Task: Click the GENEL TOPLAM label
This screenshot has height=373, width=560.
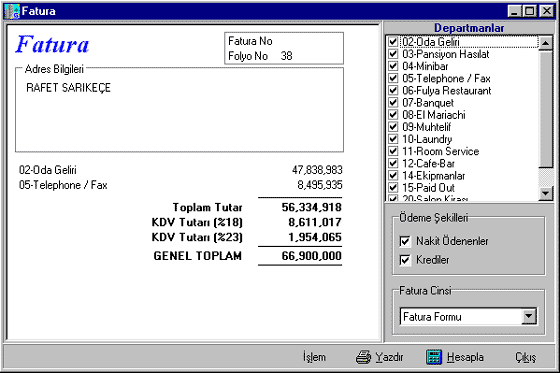Action: point(198,256)
